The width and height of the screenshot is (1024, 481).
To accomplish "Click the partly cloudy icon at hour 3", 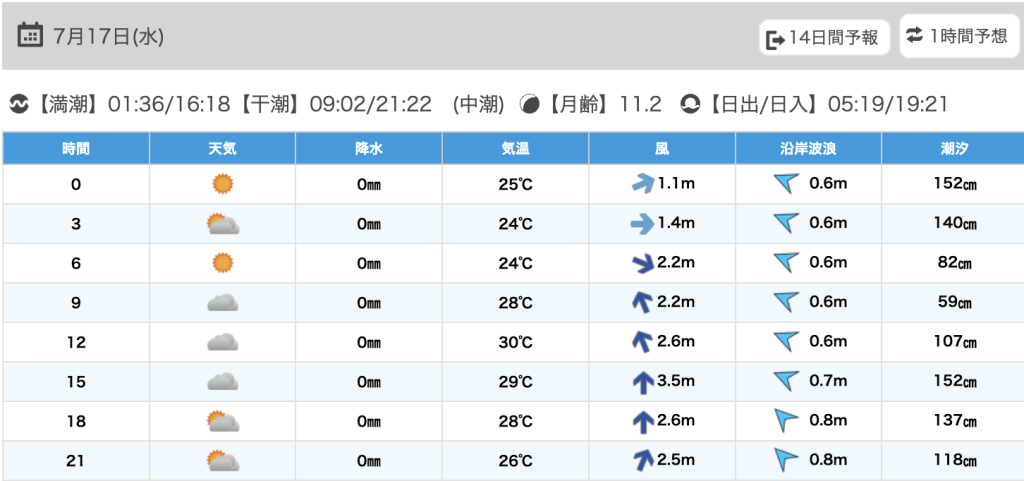I will [x=223, y=224].
